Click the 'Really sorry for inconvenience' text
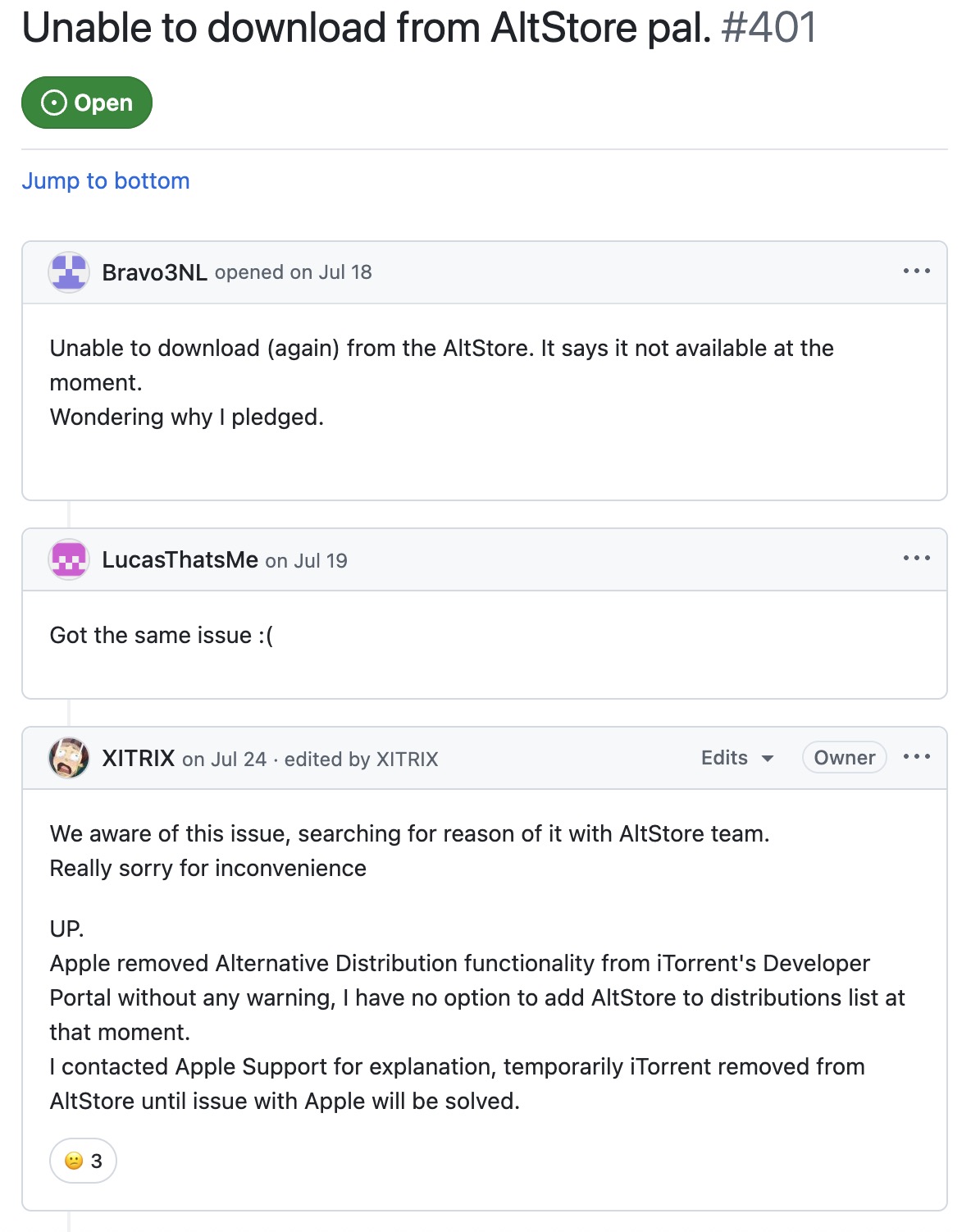This screenshot has width=971, height=1232. 208,869
